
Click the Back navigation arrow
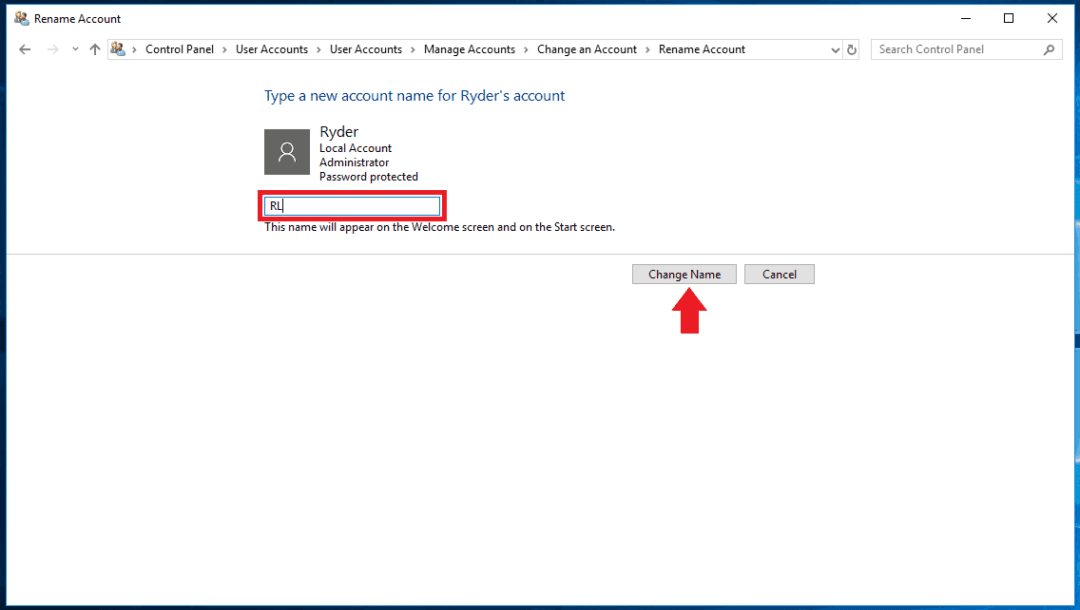(25, 50)
